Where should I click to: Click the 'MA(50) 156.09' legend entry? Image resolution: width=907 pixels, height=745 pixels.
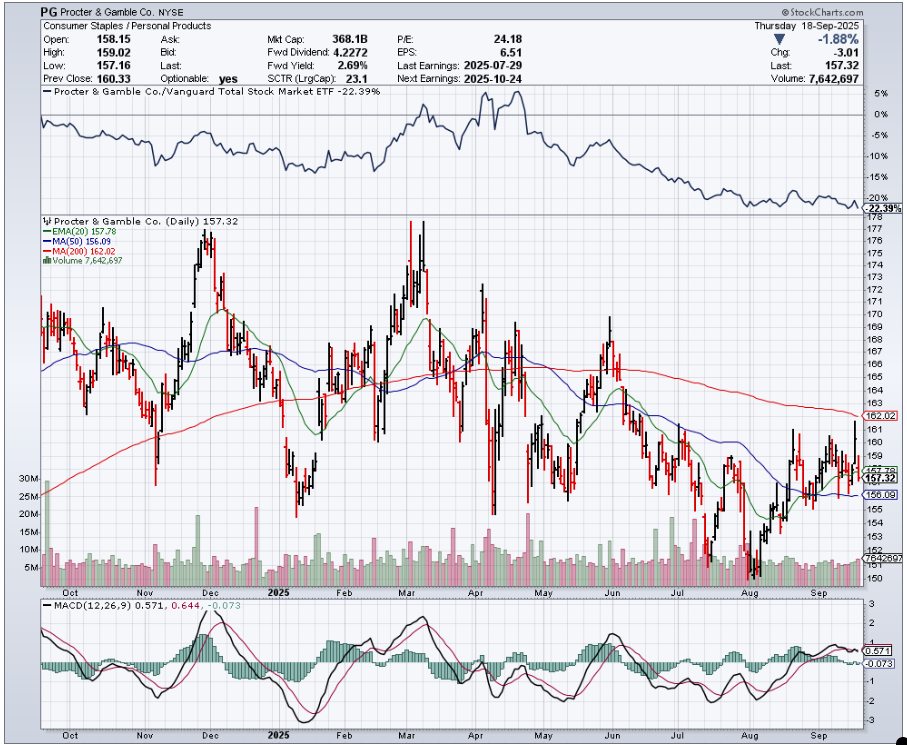[x=82, y=241]
